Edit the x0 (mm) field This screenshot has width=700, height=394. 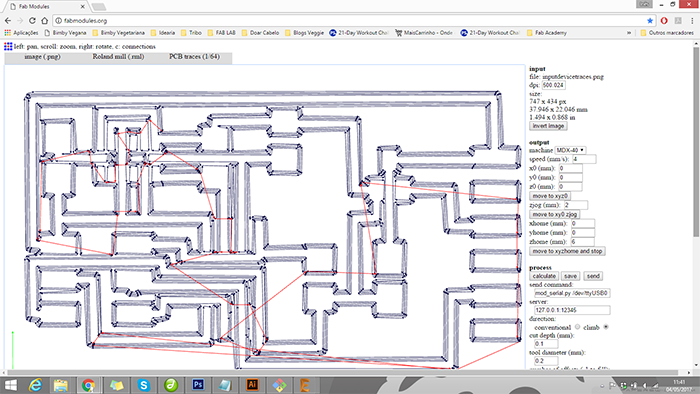tap(571, 169)
